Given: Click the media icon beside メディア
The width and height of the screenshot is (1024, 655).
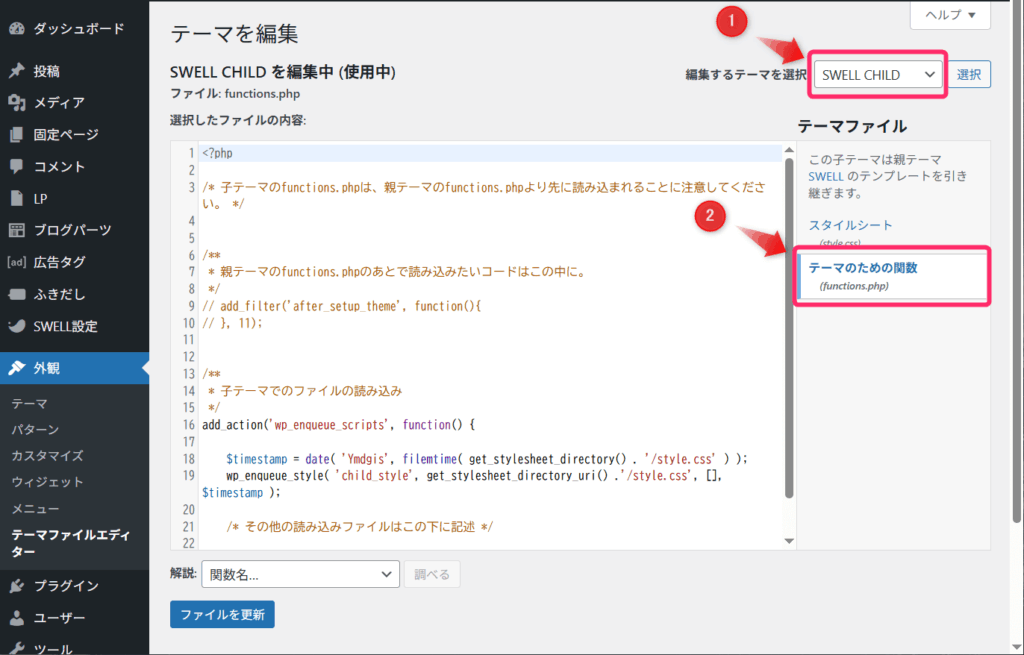Looking at the screenshot, I should [16, 103].
